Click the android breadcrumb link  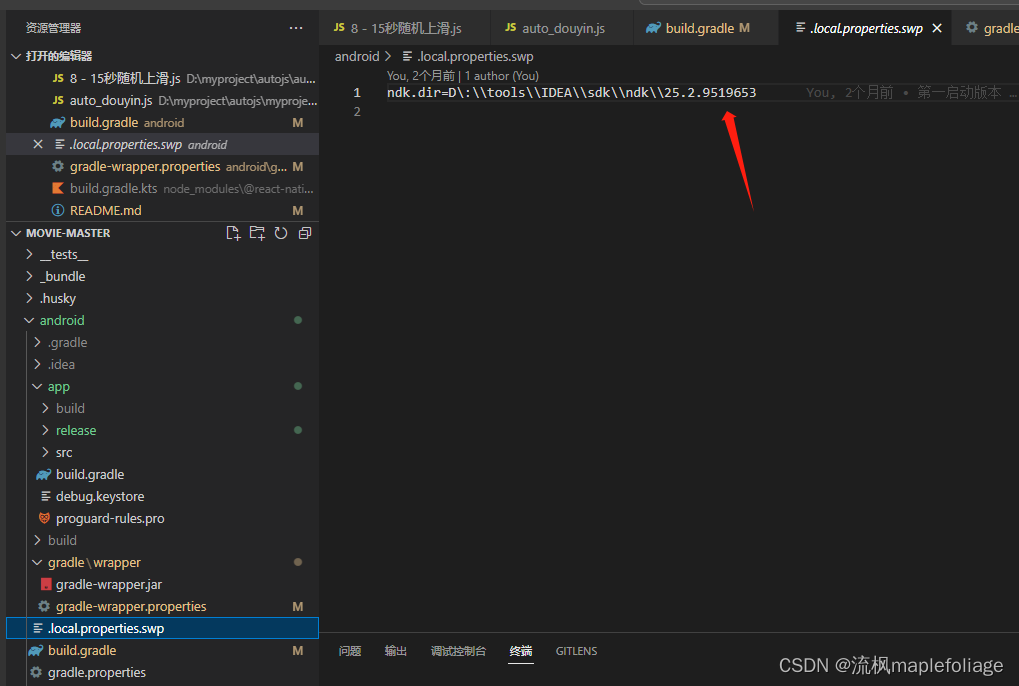point(356,56)
